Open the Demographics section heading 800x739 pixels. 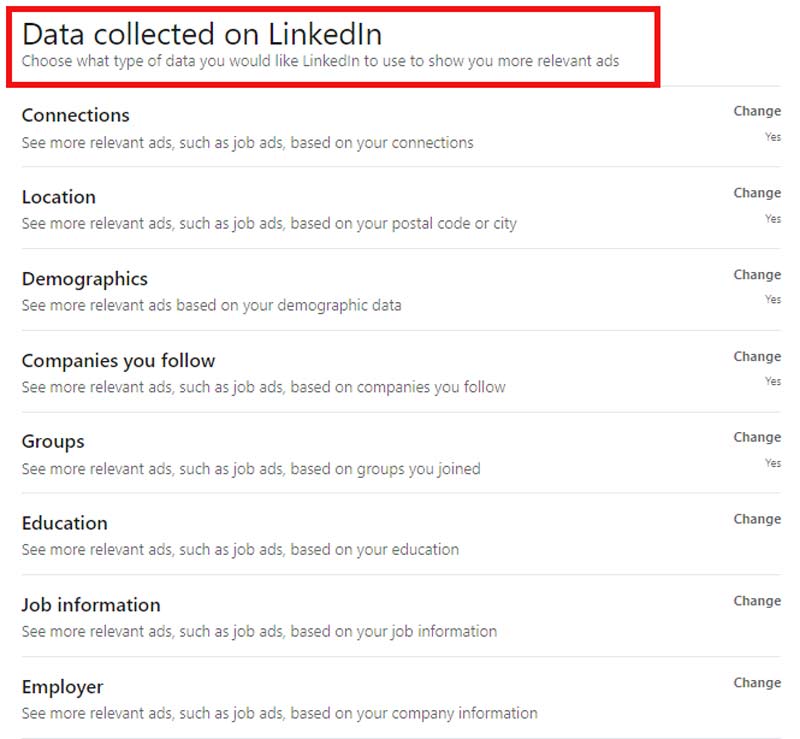85,279
